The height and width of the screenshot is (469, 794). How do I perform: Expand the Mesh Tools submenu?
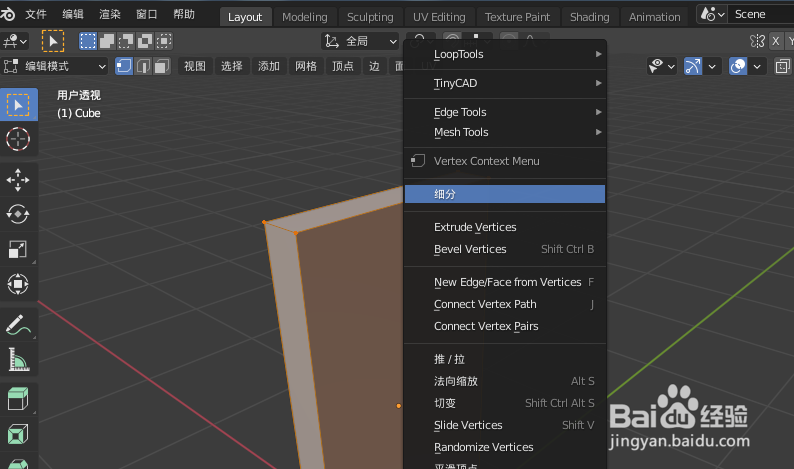504,132
